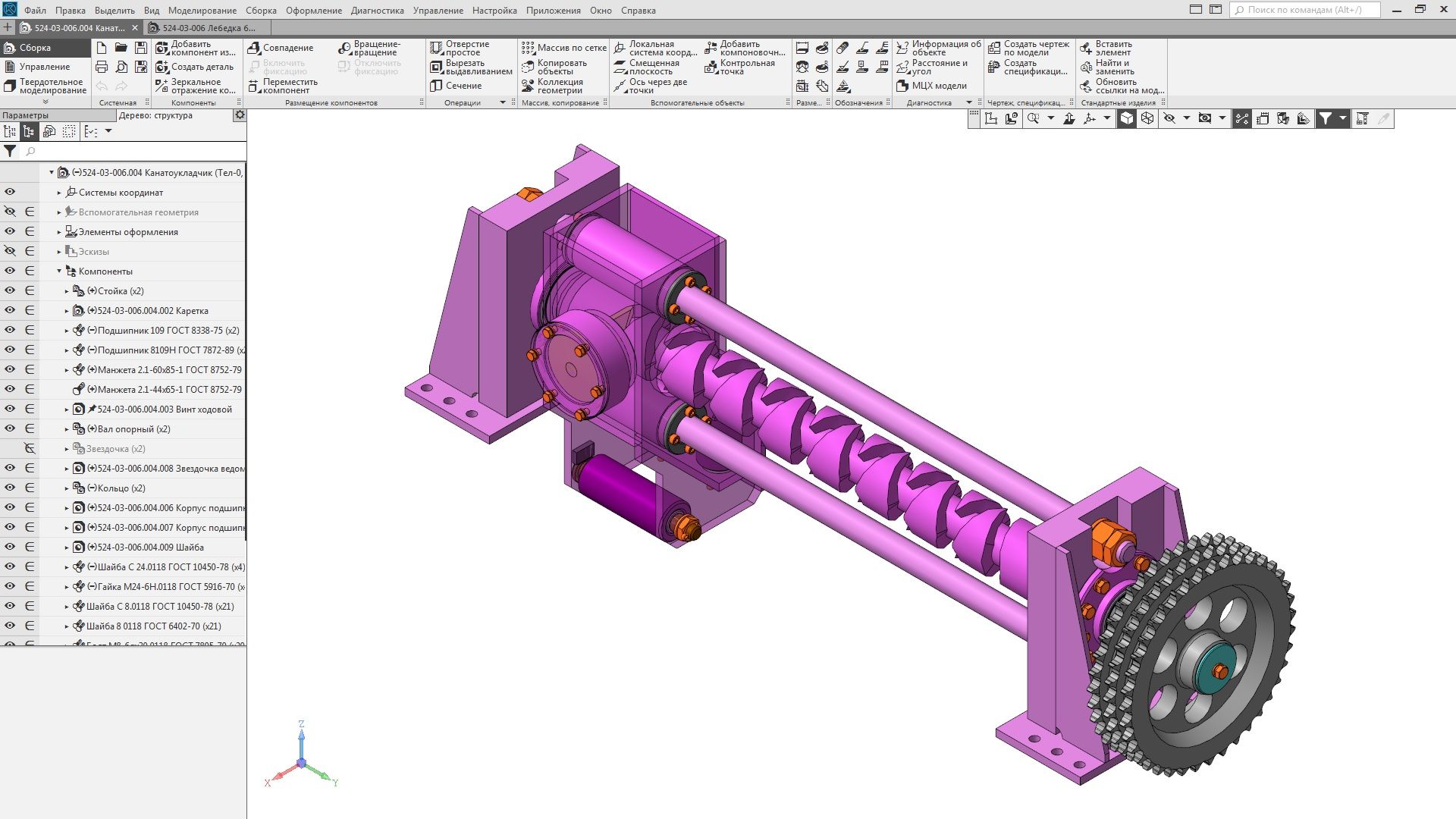
Task: Expand the Винт ходовой component node
Action: coord(67,409)
